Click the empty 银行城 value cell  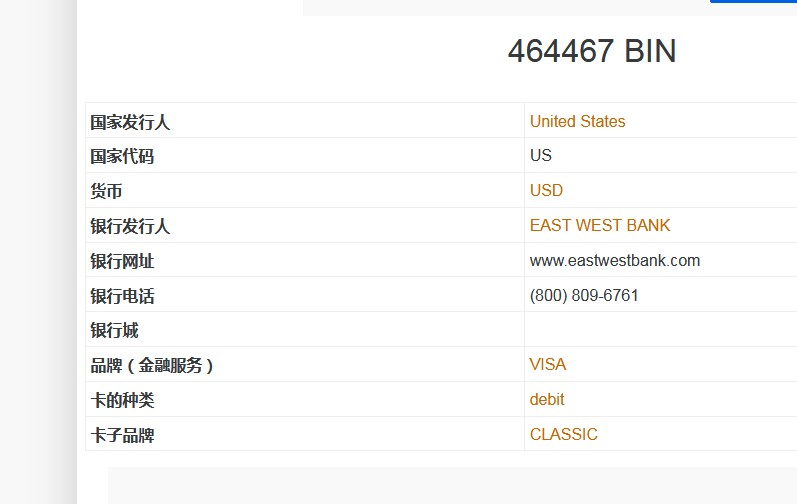[660, 330]
